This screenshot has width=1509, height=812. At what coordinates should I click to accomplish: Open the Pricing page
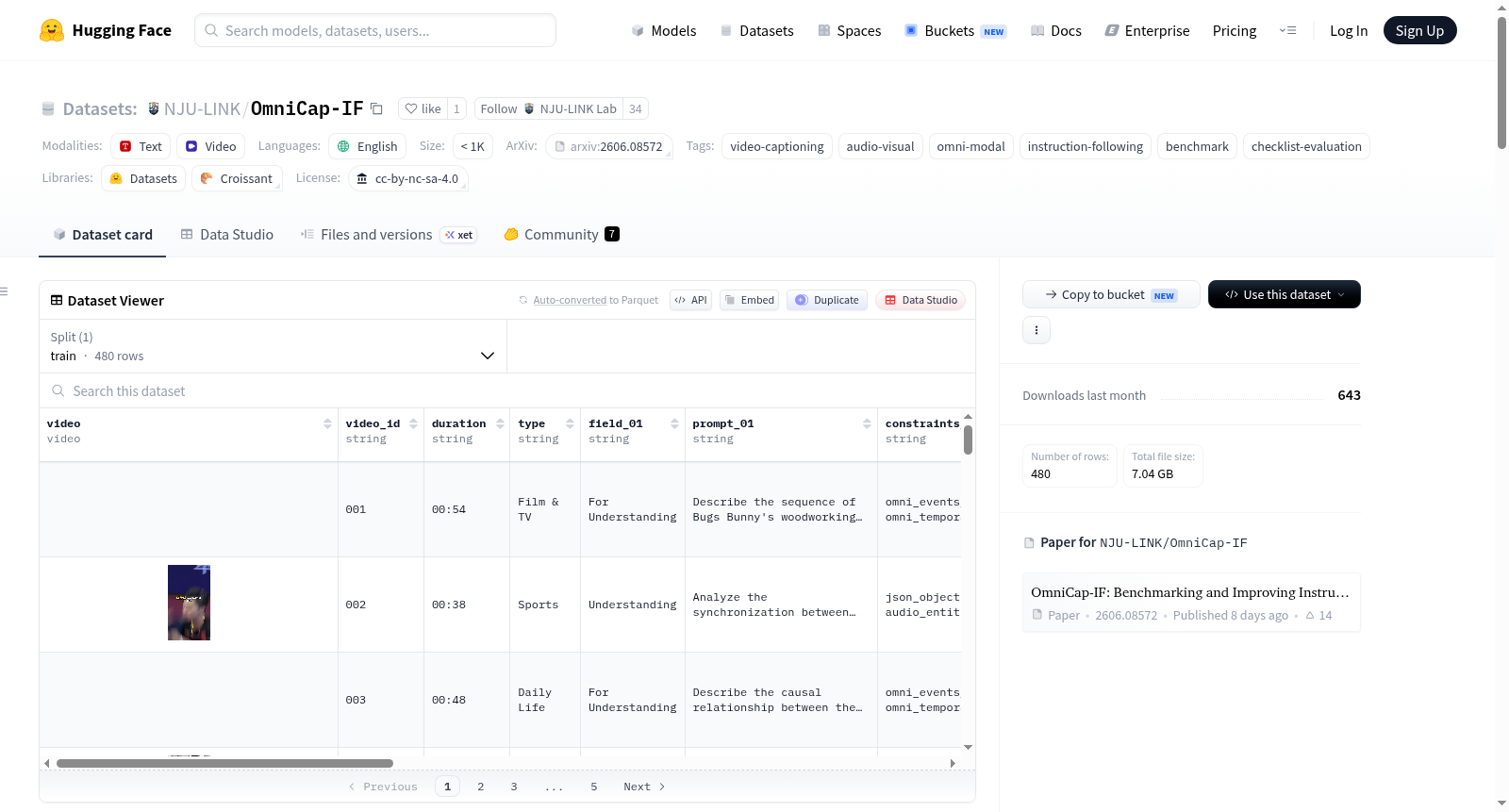point(1235,30)
